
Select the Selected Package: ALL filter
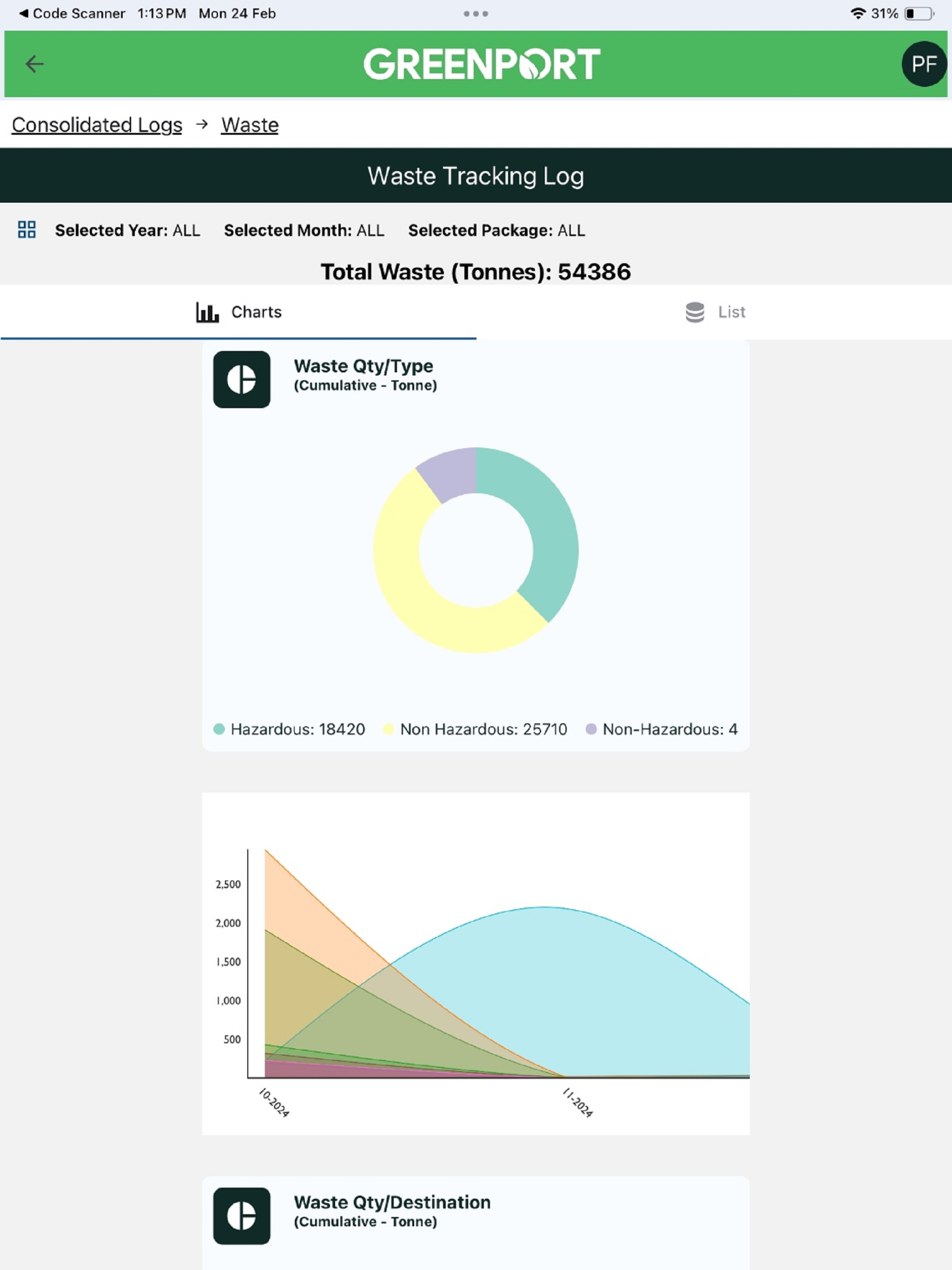pyautogui.click(x=496, y=230)
